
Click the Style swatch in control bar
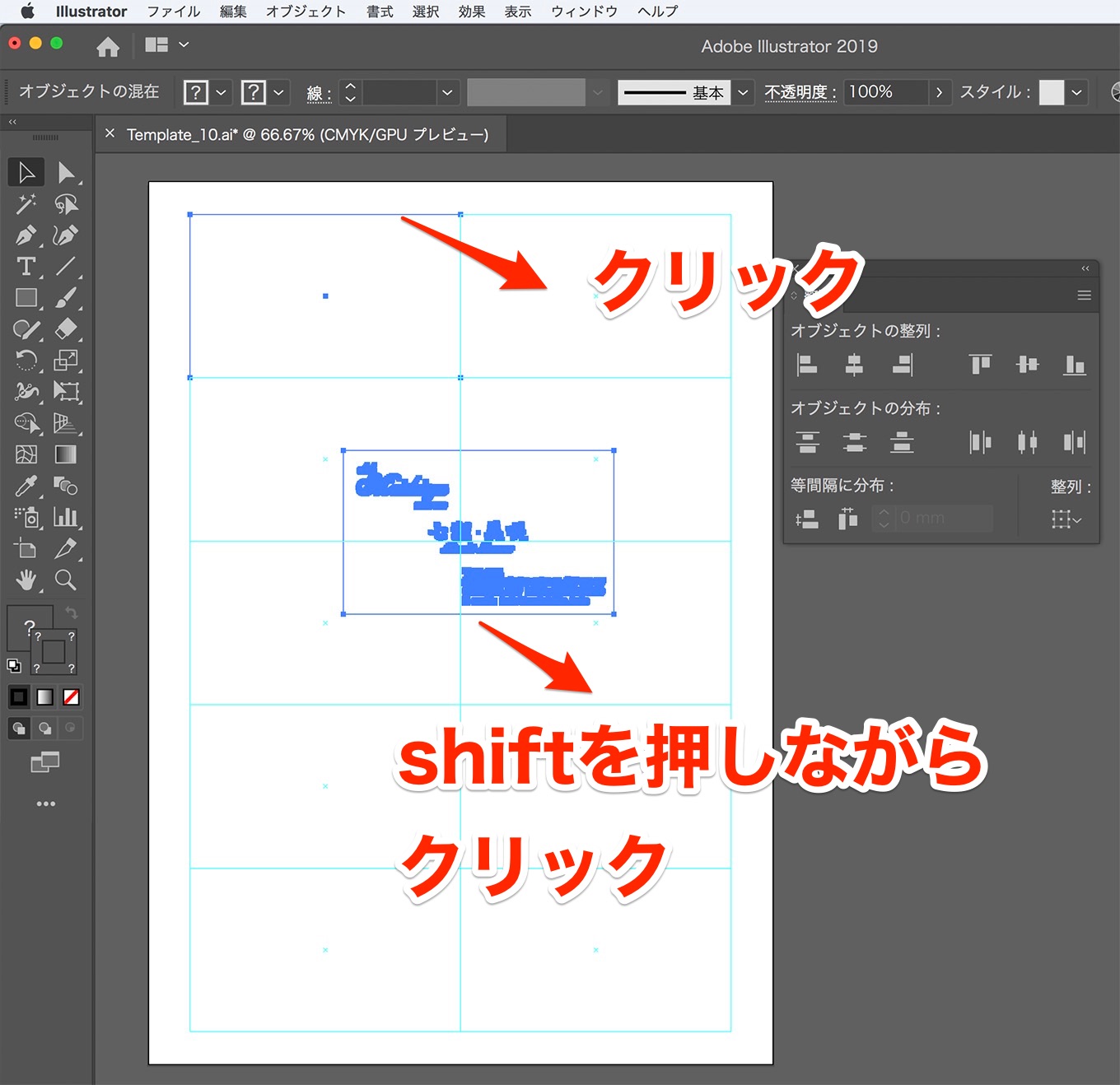click(x=1052, y=92)
